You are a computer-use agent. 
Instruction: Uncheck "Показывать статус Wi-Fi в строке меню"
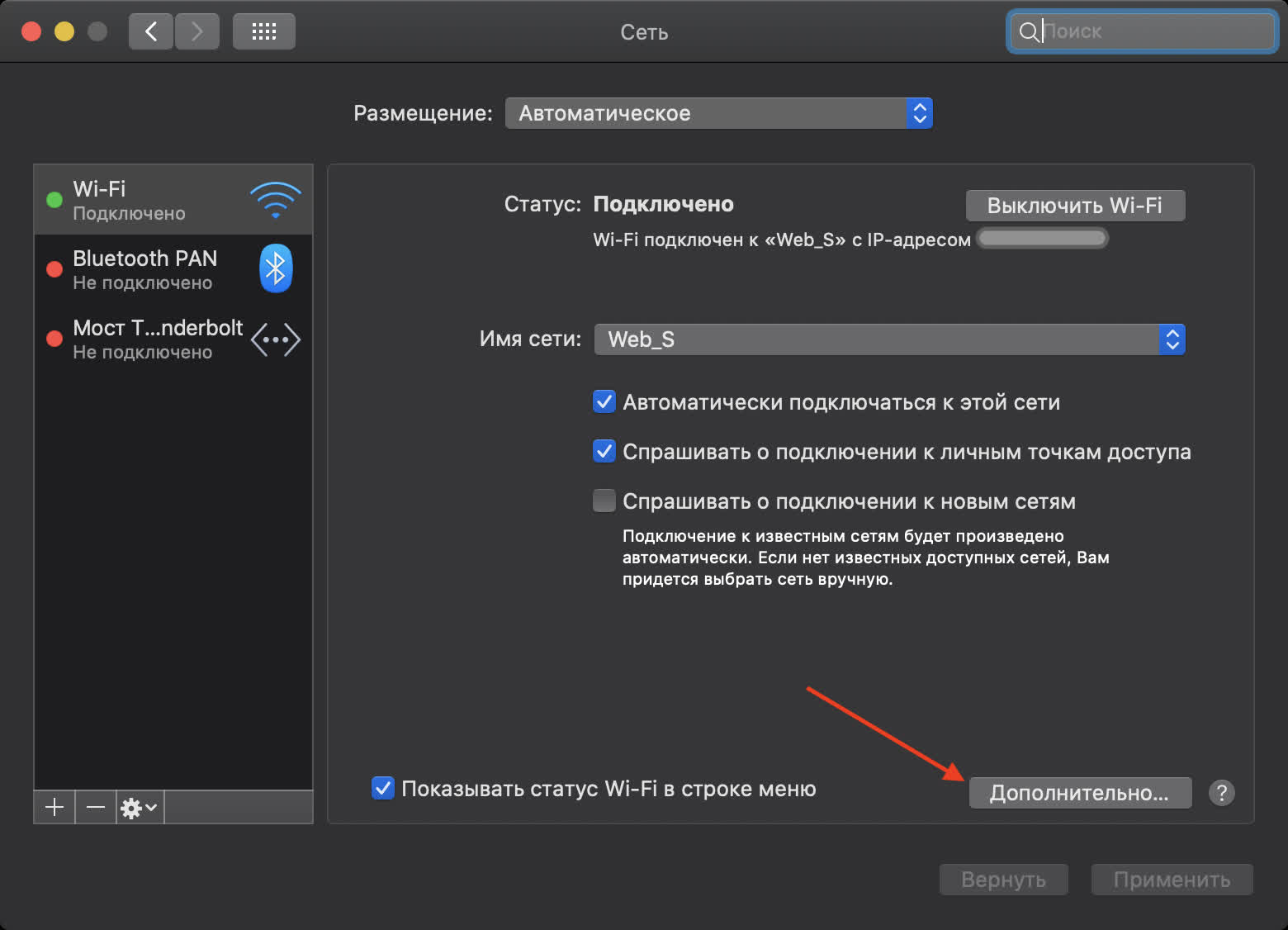(x=383, y=788)
